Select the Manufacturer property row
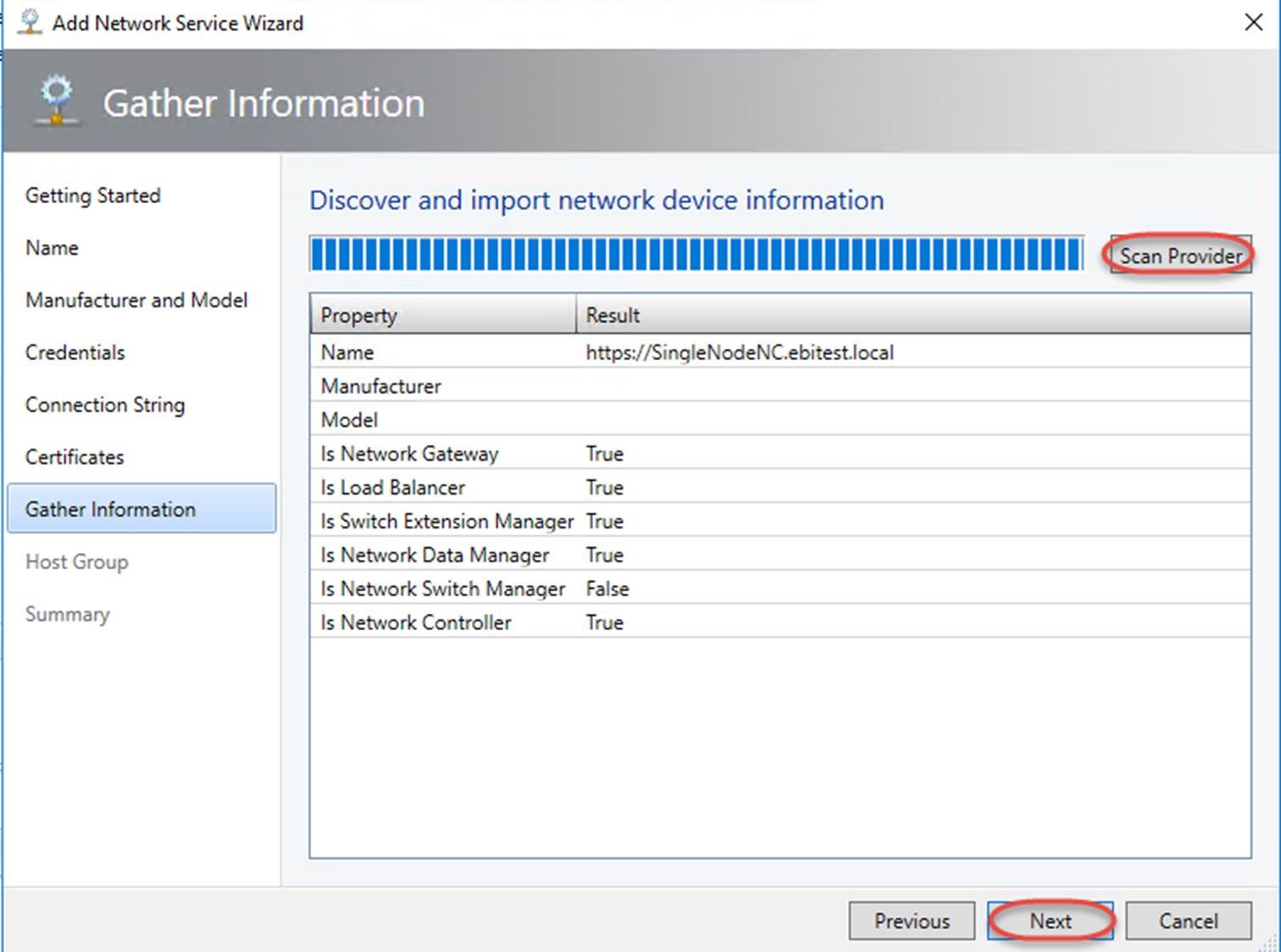The image size is (1281, 952). click(780, 385)
